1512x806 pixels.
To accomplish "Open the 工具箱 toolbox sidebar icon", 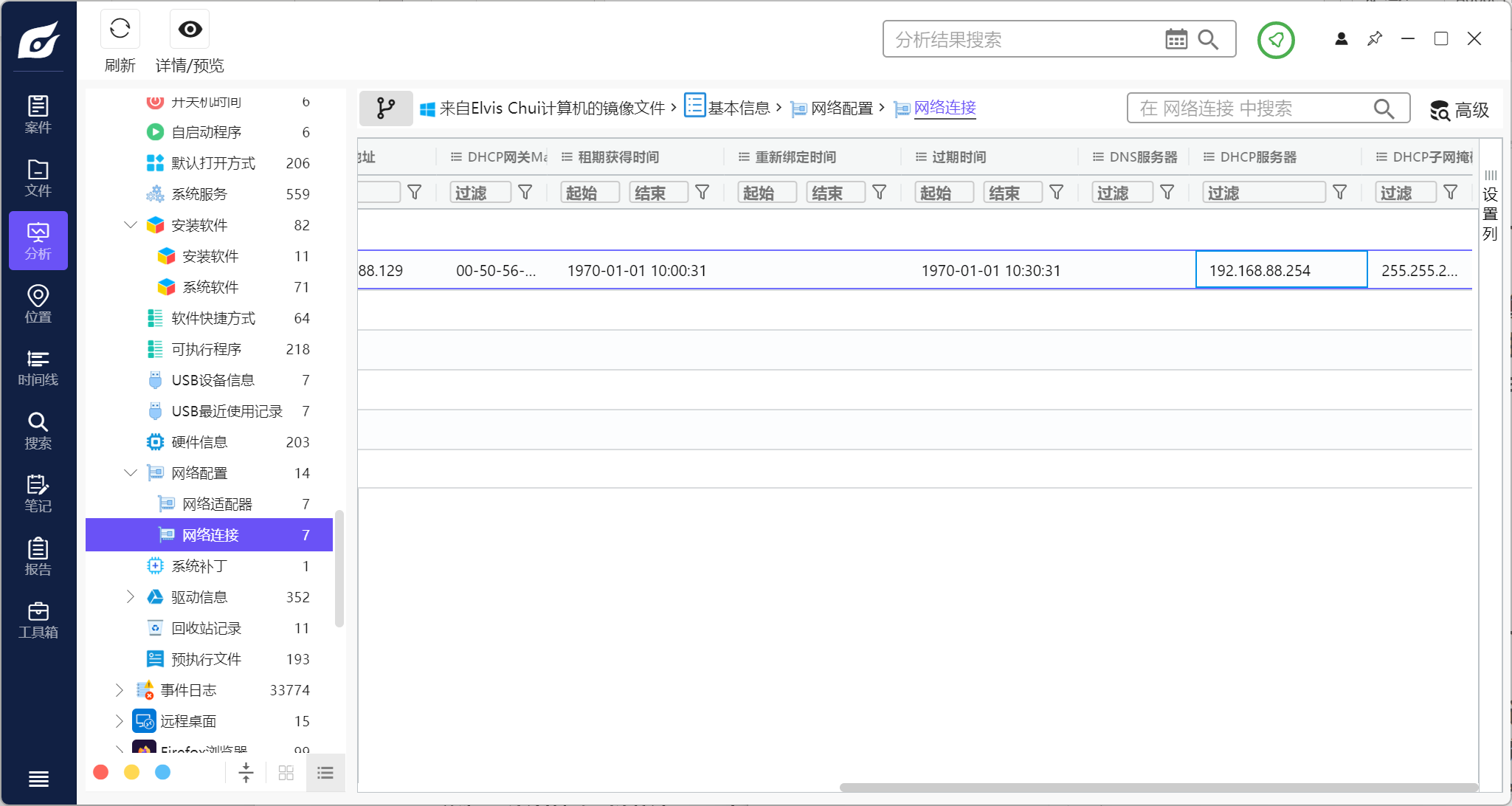I will (38, 620).
